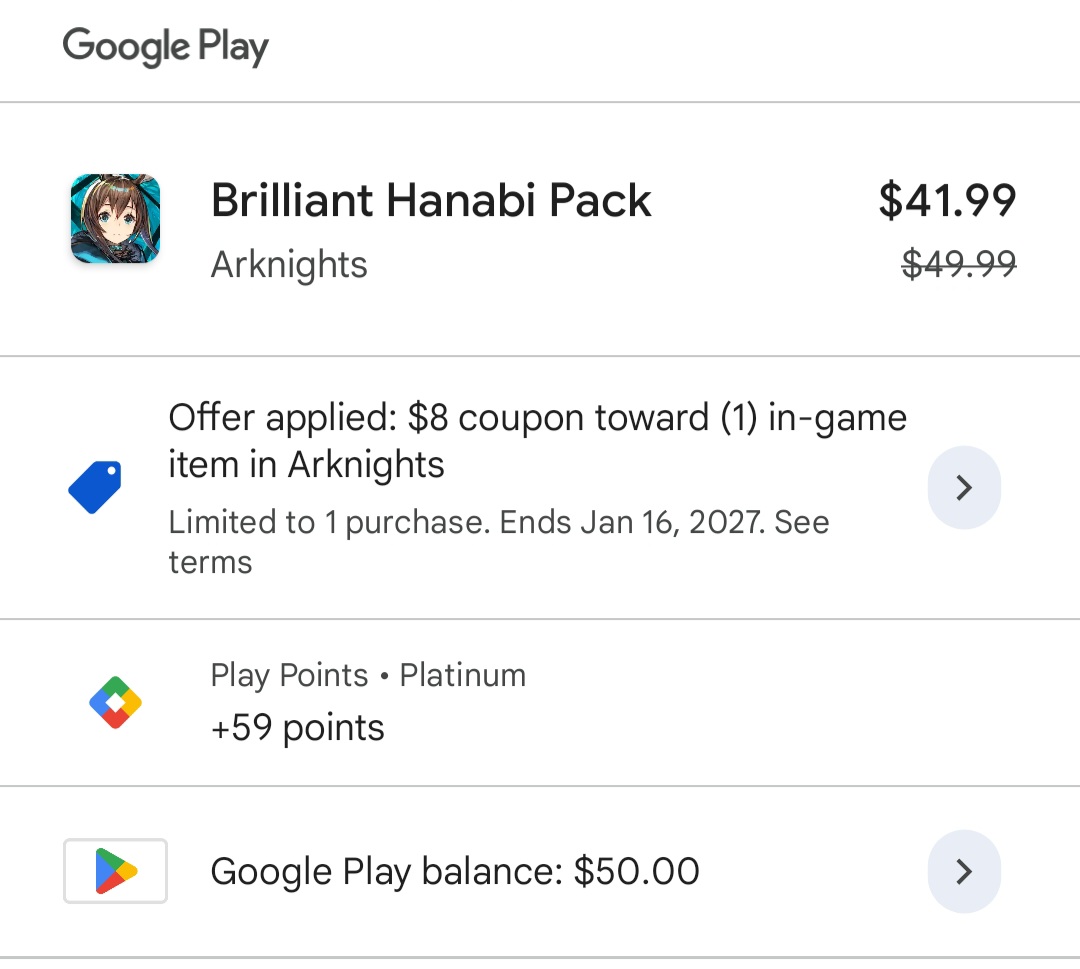
Task: Select the Google Play balance: $50.00 payment method
Action: [455, 871]
